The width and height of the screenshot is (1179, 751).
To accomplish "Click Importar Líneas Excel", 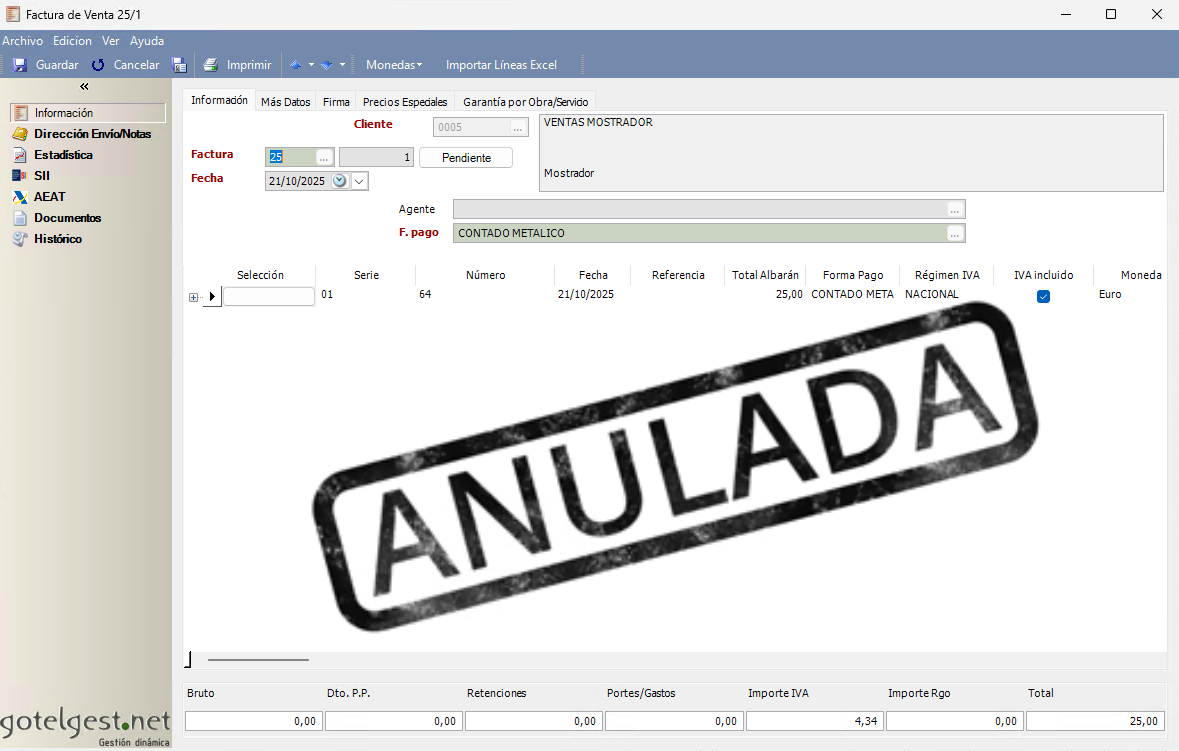I will pos(501,64).
